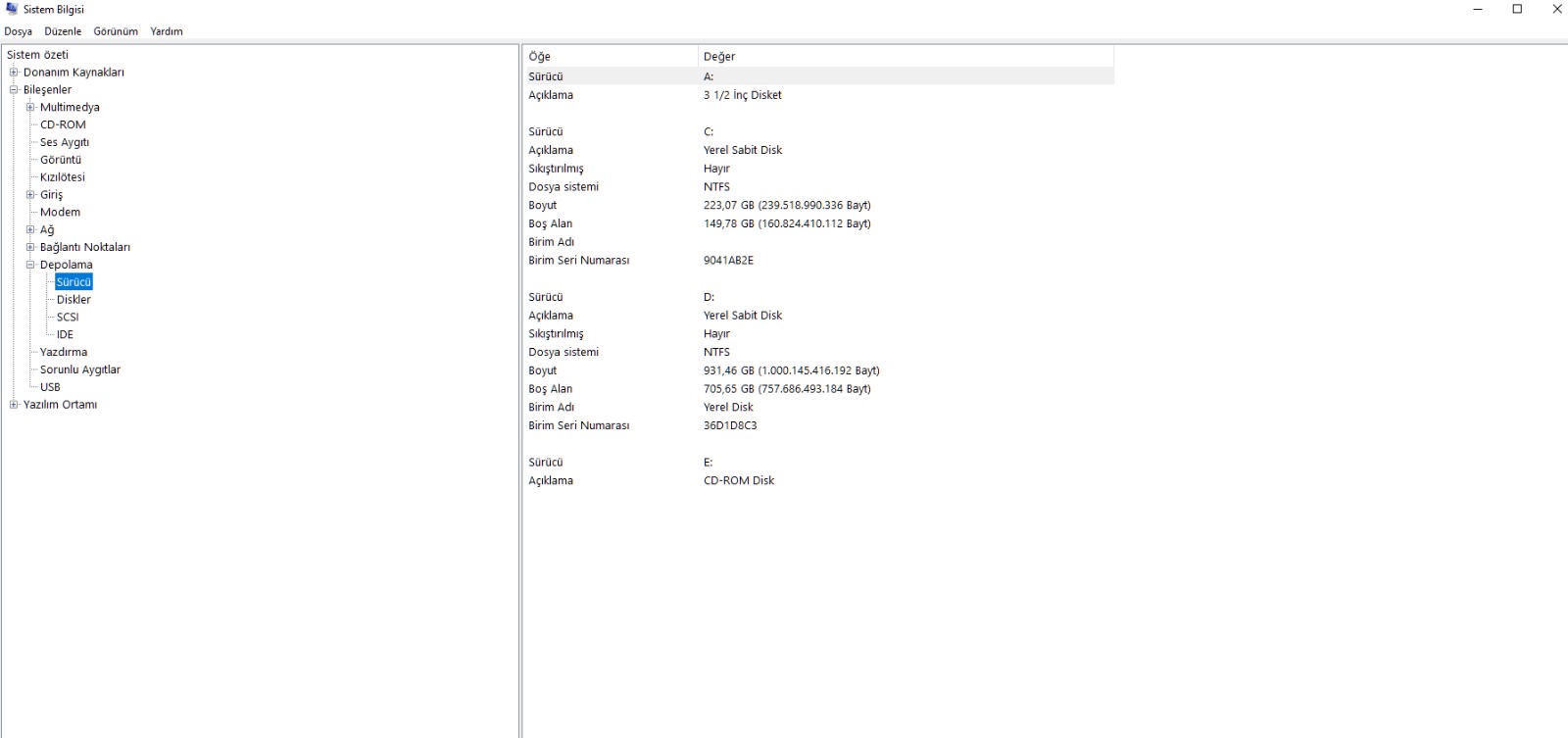Maximize the Sistem Bilgisi window

pos(1517,9)
